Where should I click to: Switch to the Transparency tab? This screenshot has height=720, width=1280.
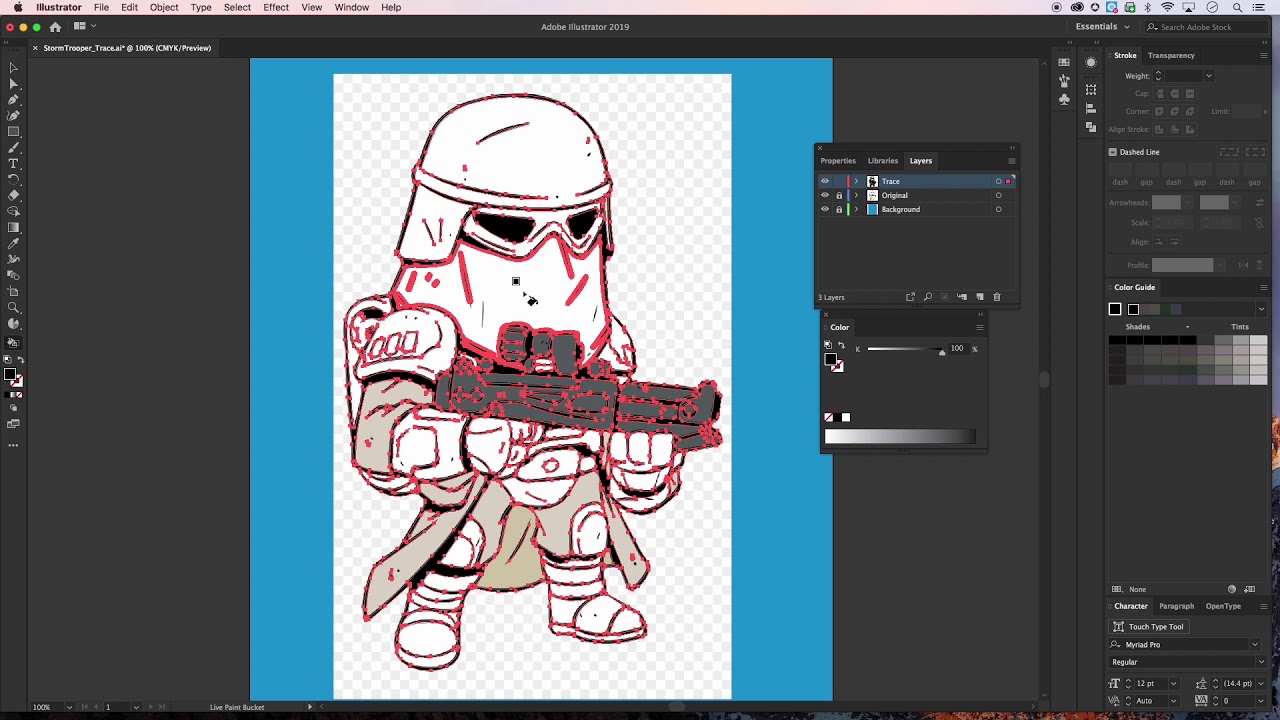tap(1171, 55)
